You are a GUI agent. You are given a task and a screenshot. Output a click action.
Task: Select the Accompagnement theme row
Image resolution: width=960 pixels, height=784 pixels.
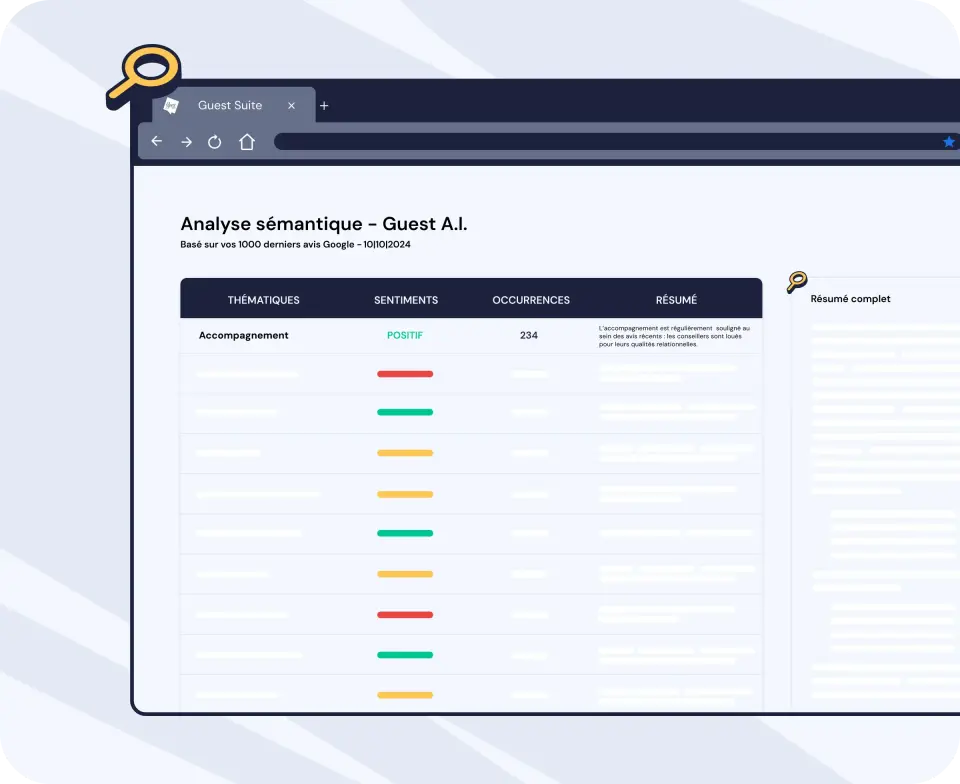pyautogui.click(x=471, y=335)
